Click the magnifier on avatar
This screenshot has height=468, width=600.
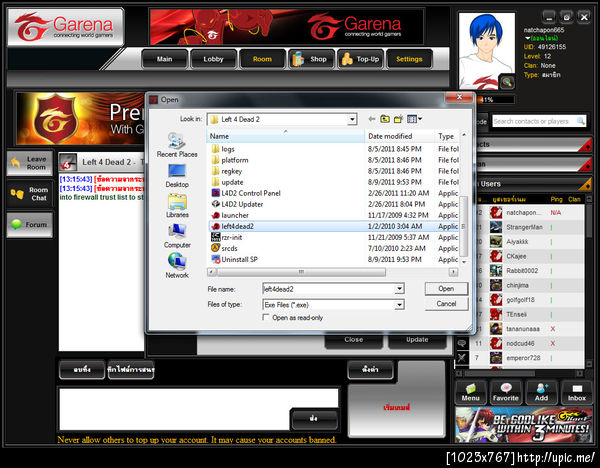(507, 82)
